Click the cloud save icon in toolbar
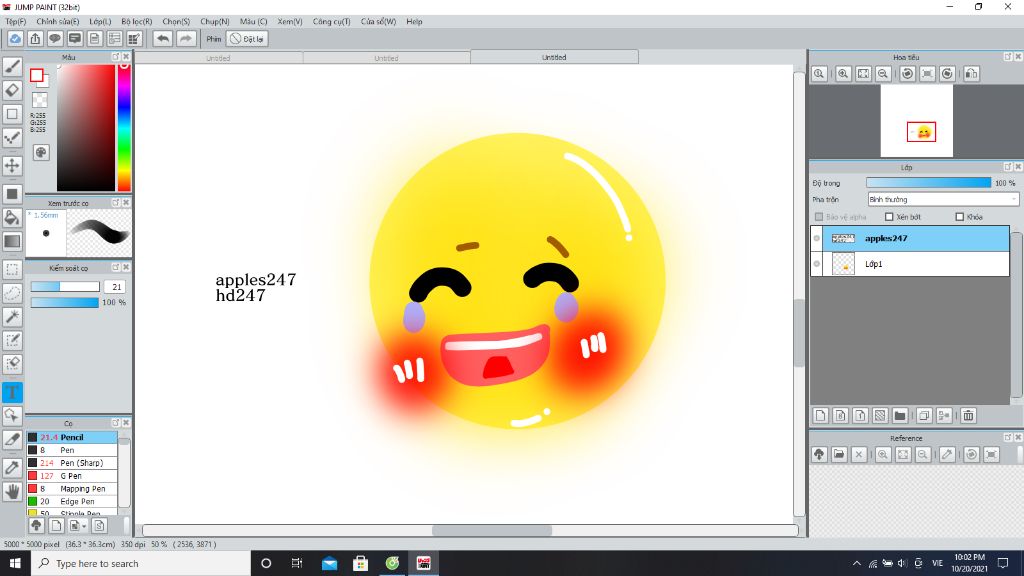This screenshot has width=1024, height=576. [x=15, y=39]
